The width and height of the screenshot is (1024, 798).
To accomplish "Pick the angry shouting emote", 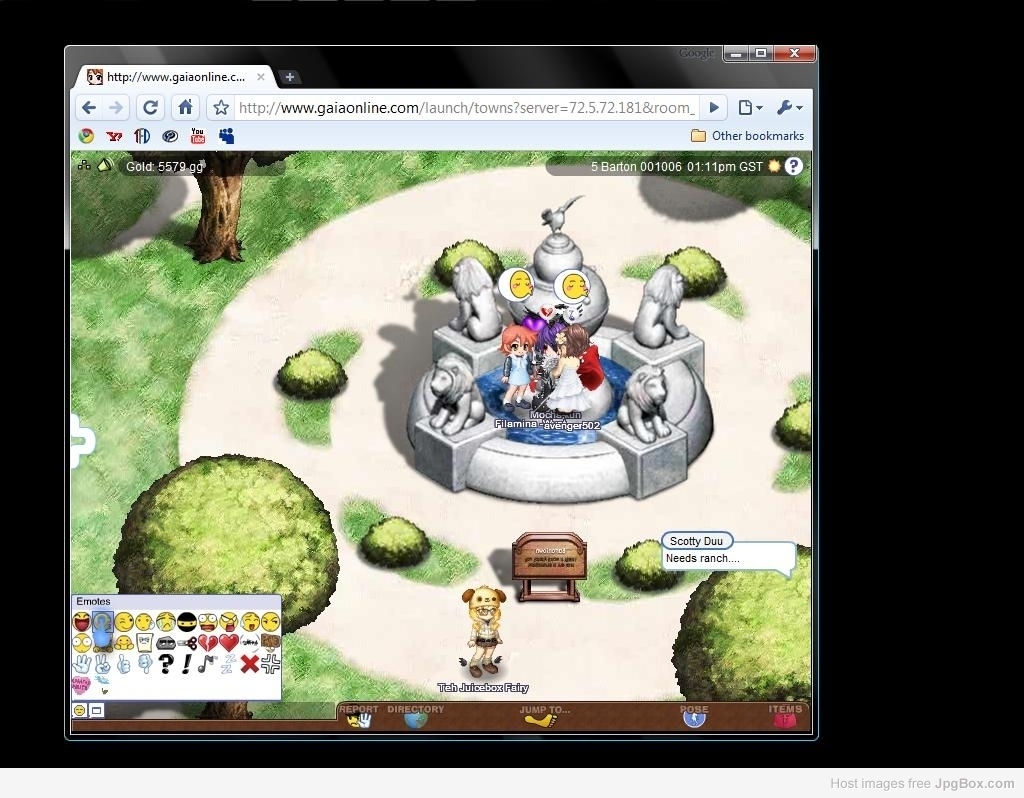I will pyautogui.click(x=229, y=622).
